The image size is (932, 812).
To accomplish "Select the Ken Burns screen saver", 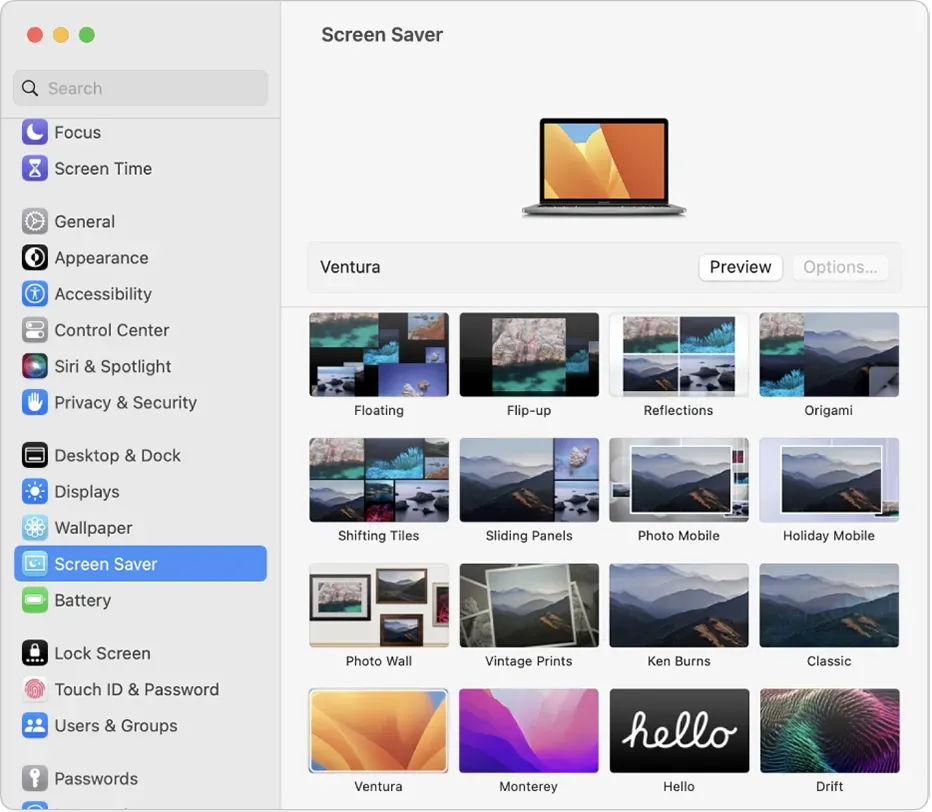I will [679, 605].
